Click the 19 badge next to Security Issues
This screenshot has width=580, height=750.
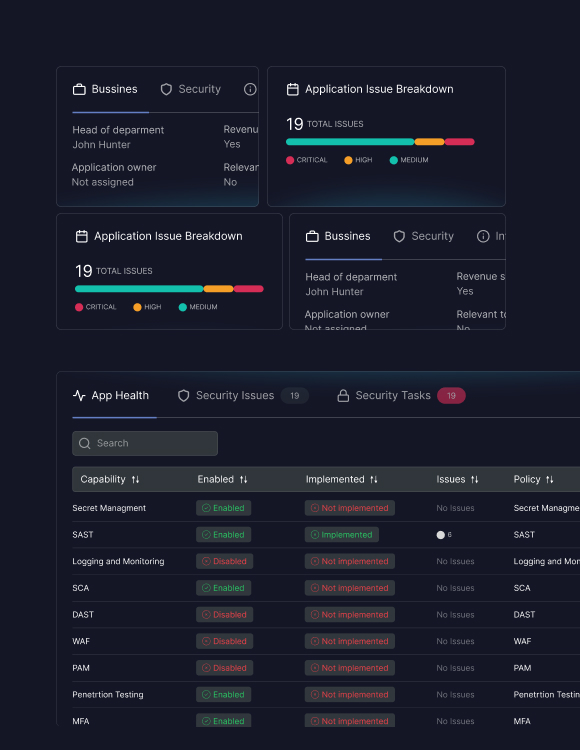pyautogui.click(x=295, y=396)
